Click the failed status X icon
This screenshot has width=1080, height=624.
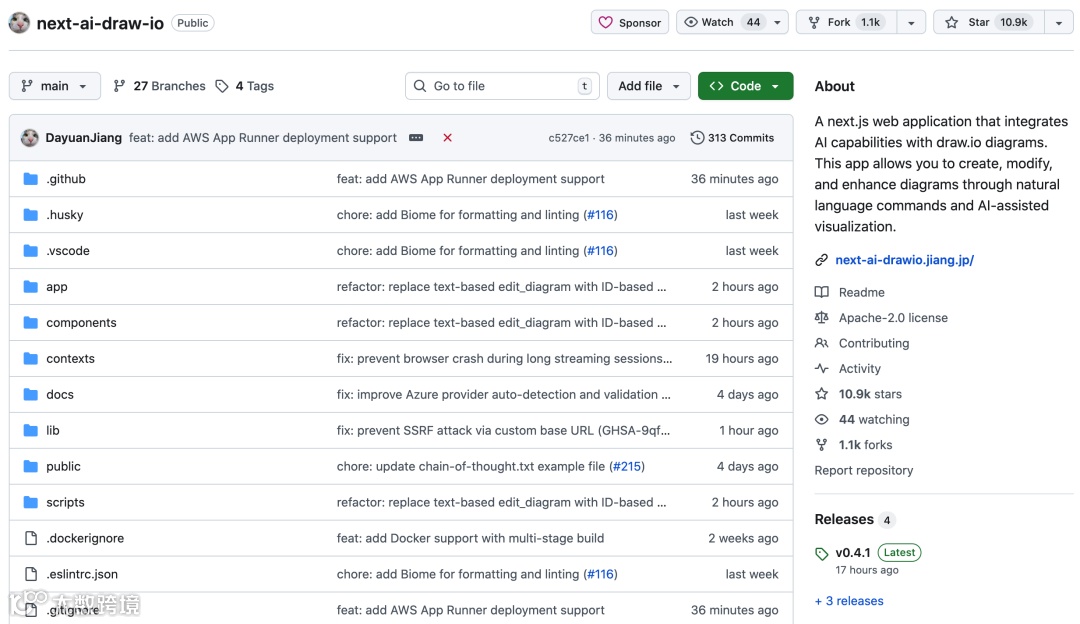pyautogui.click(x=447, y=138)
